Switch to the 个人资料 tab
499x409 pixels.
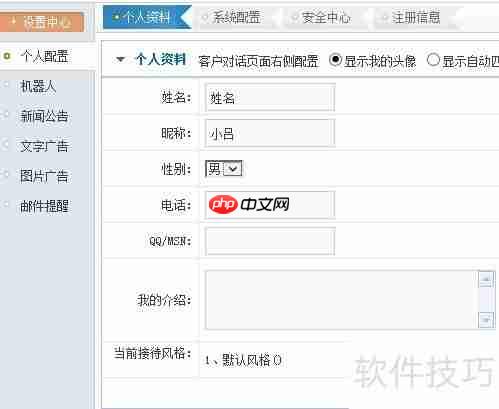coord(147,17)
